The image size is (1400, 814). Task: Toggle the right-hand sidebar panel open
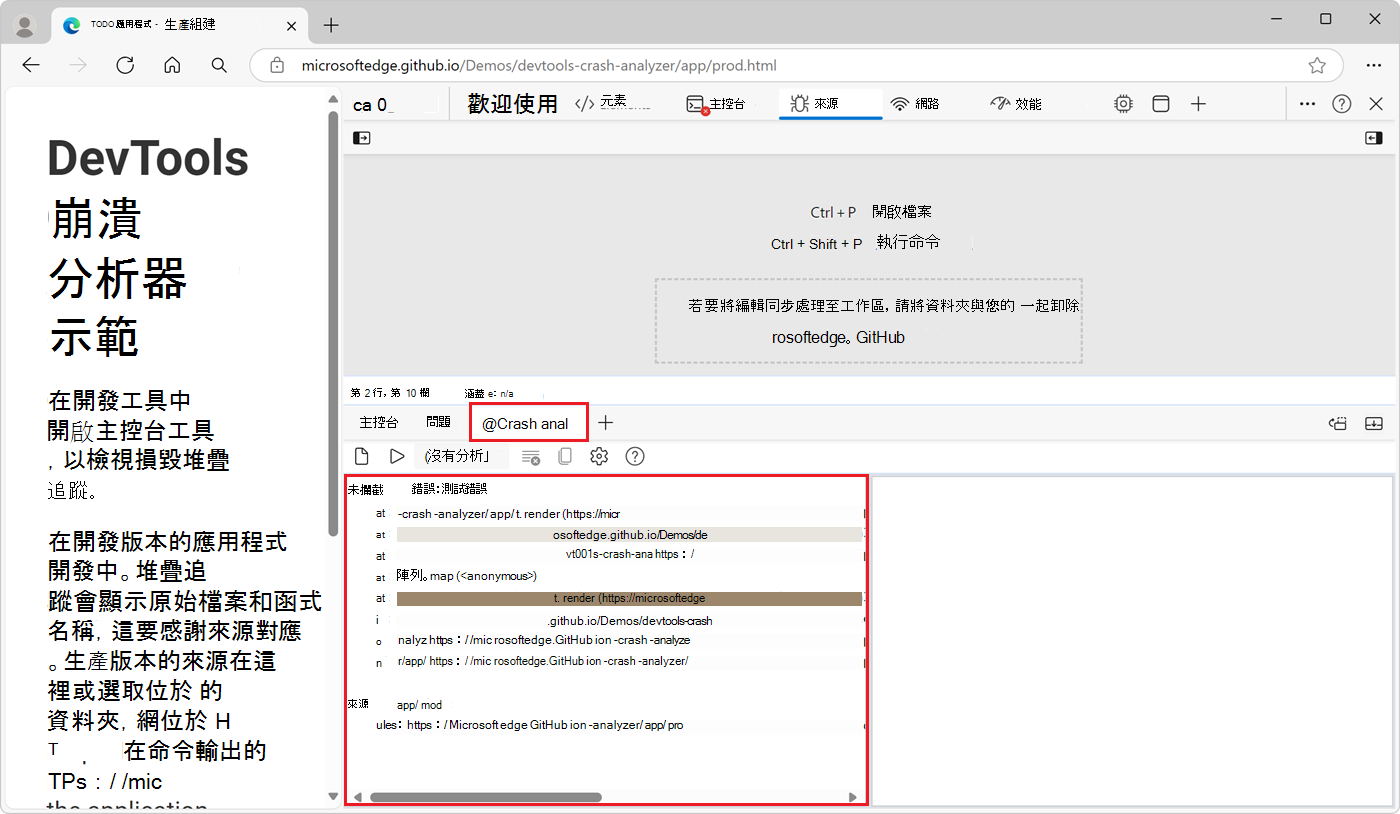[x=1373, y=137]
